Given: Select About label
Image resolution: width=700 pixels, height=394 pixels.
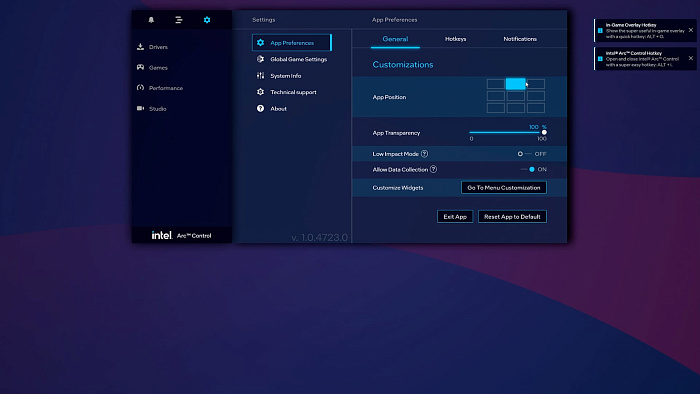Looking at the screenshot, I should point(278,108).
